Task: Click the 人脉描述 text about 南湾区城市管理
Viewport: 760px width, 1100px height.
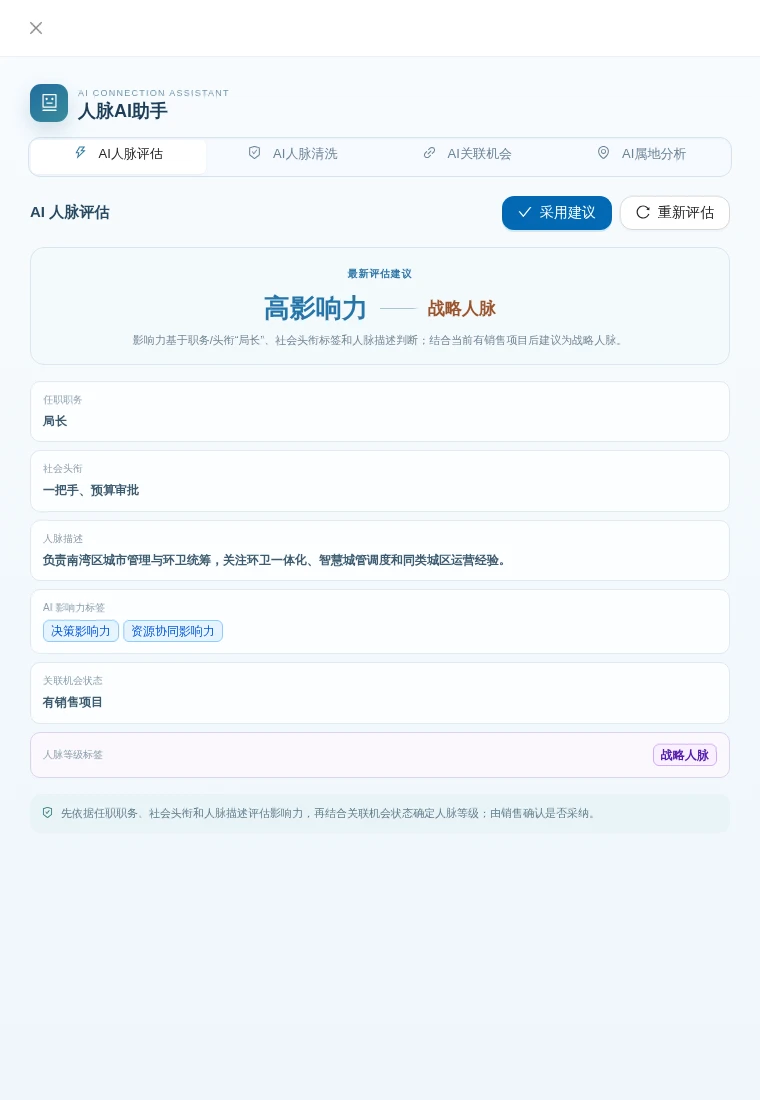Action: tap(274, 561)
